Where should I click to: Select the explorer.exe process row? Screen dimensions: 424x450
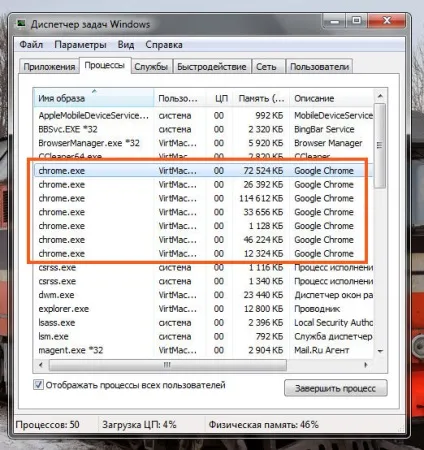[x=203, y=309]
